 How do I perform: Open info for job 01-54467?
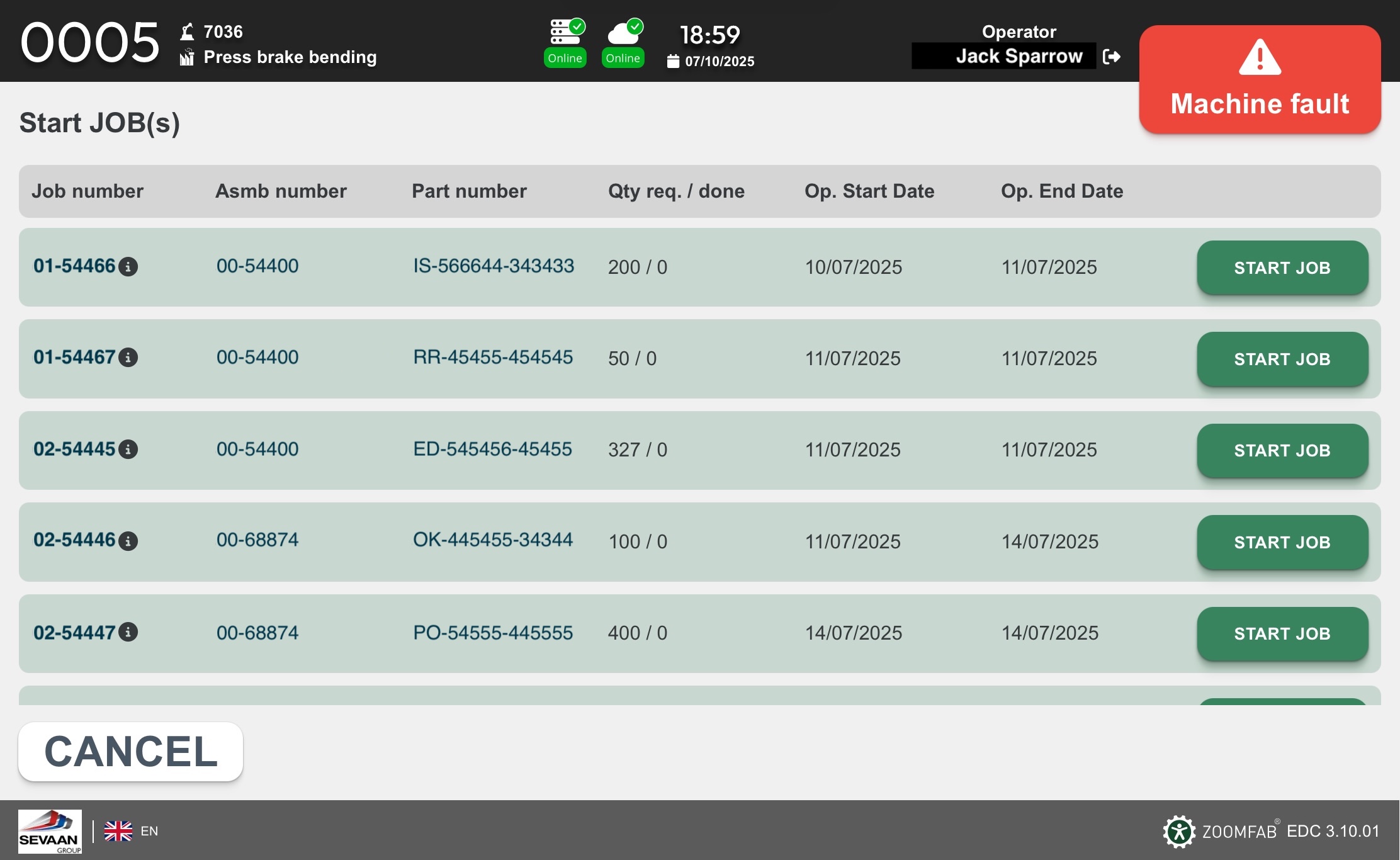(x=128, y=358)
